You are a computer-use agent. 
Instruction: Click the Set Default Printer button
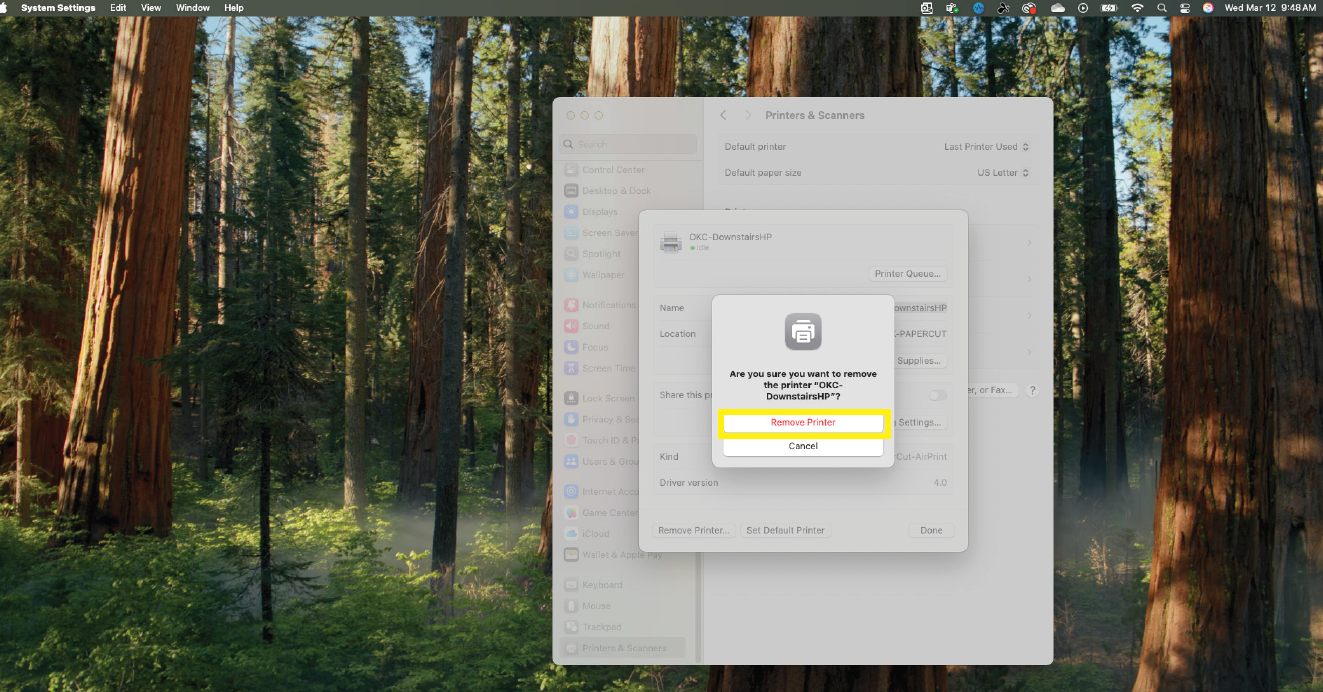point(786,530)
